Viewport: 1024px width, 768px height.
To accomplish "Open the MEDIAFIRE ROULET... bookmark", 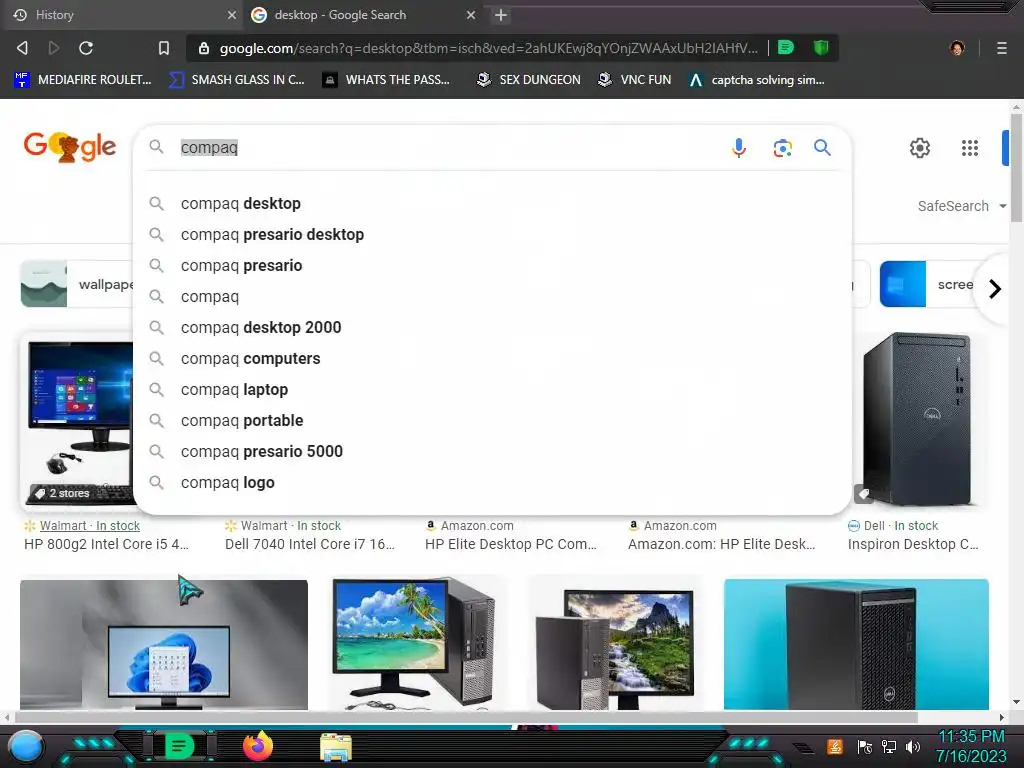I will tap(83, 80).
